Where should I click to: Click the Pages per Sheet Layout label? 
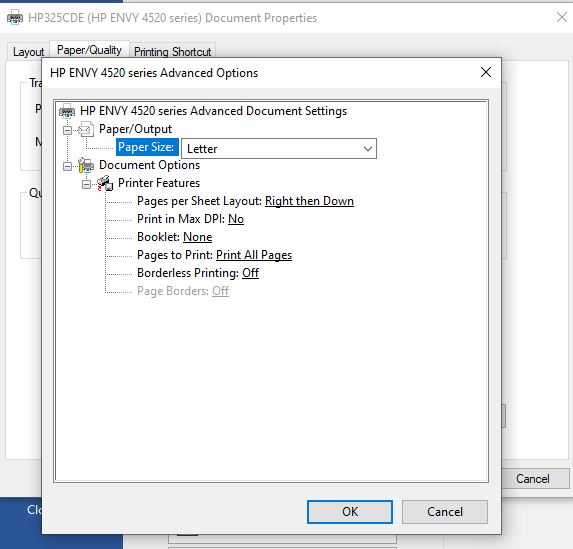tap(199, 201)
